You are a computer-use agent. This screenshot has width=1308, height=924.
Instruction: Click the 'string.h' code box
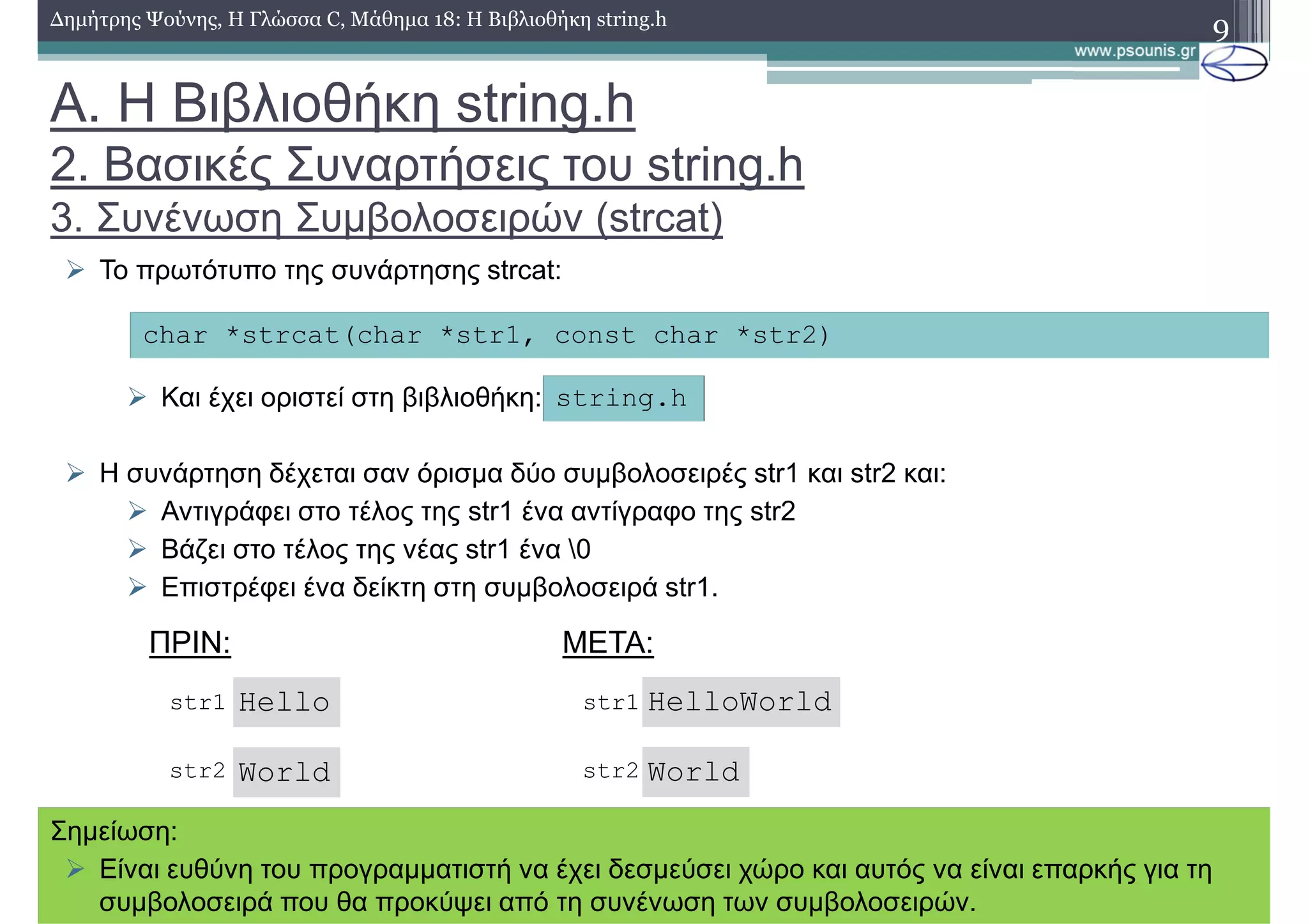pos(623,398)
